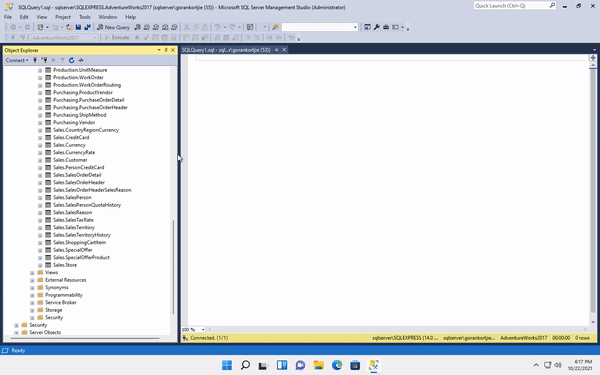Expand the Programmability folder node
The image size is (600, 375).
point(32,295)
